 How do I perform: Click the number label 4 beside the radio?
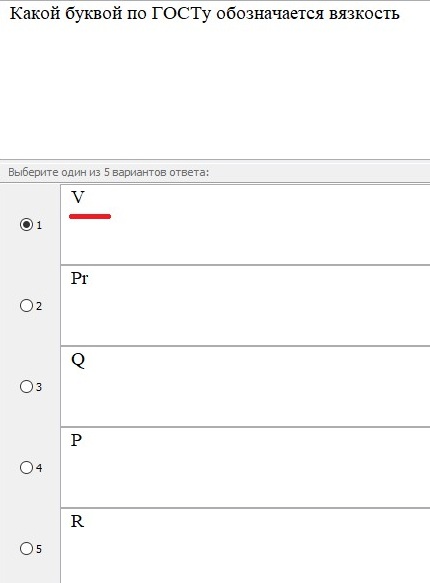[x=39, y=468]
